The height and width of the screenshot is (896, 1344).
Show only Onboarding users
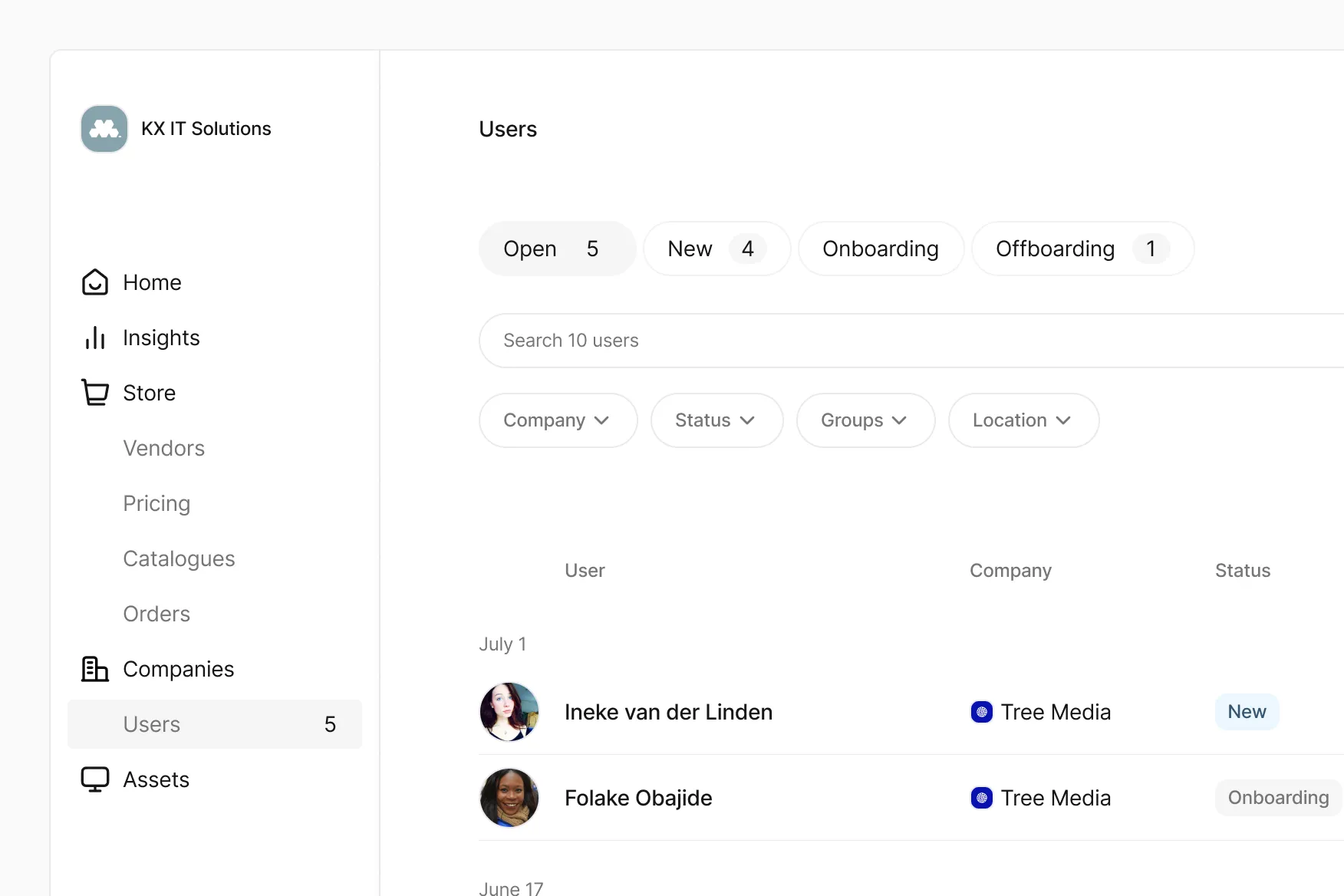881,249
